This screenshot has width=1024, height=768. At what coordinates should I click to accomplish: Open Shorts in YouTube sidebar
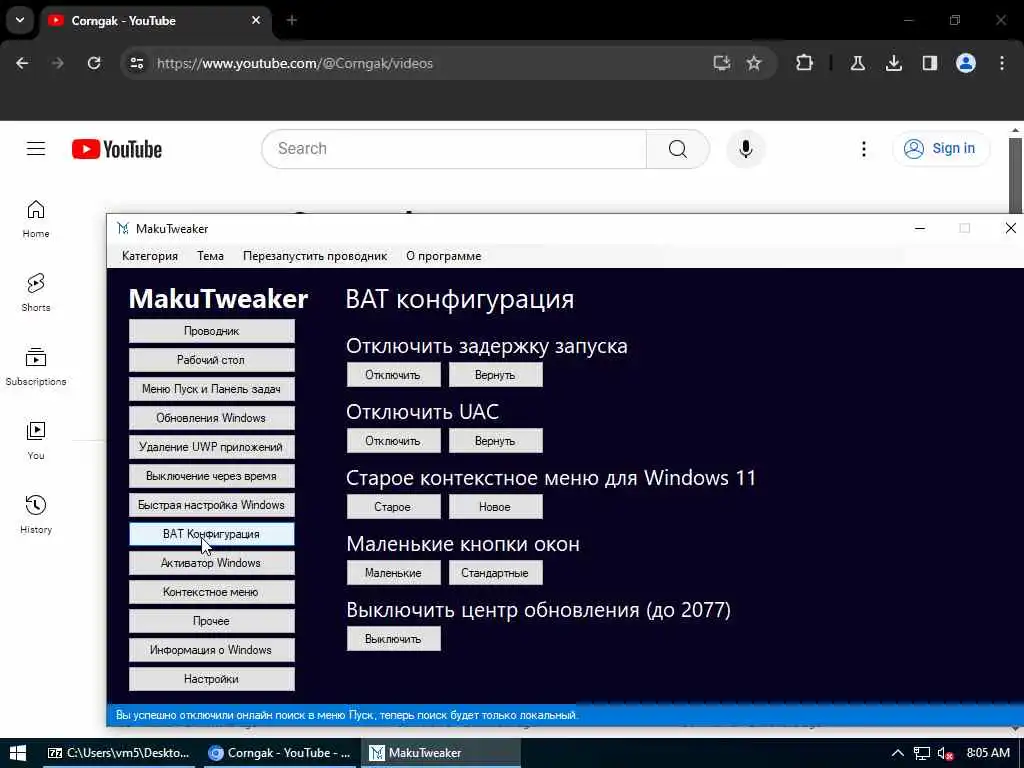pyautogui.click(x=36, y=293)
